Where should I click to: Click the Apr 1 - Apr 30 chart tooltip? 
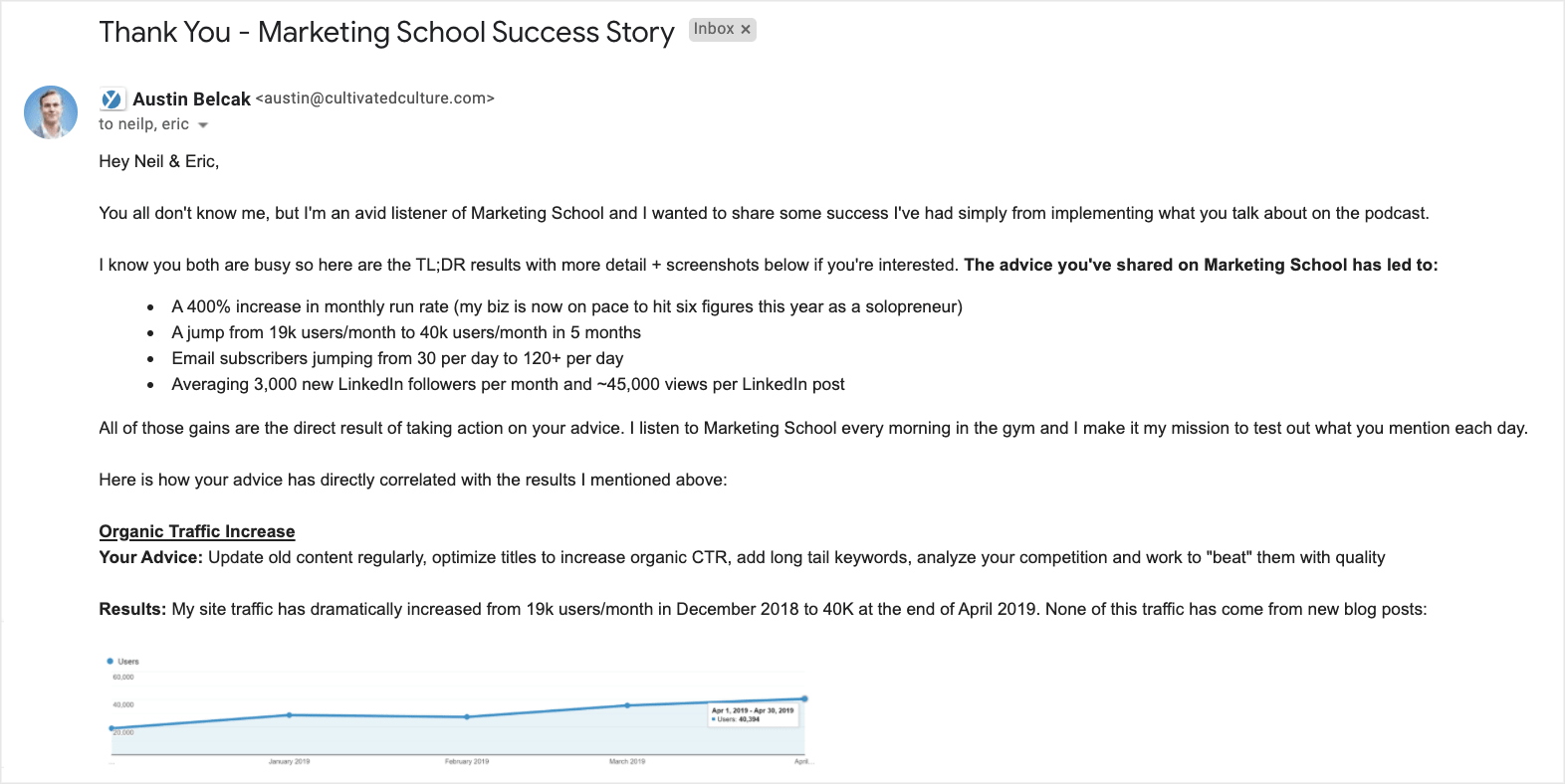[753, 714]
